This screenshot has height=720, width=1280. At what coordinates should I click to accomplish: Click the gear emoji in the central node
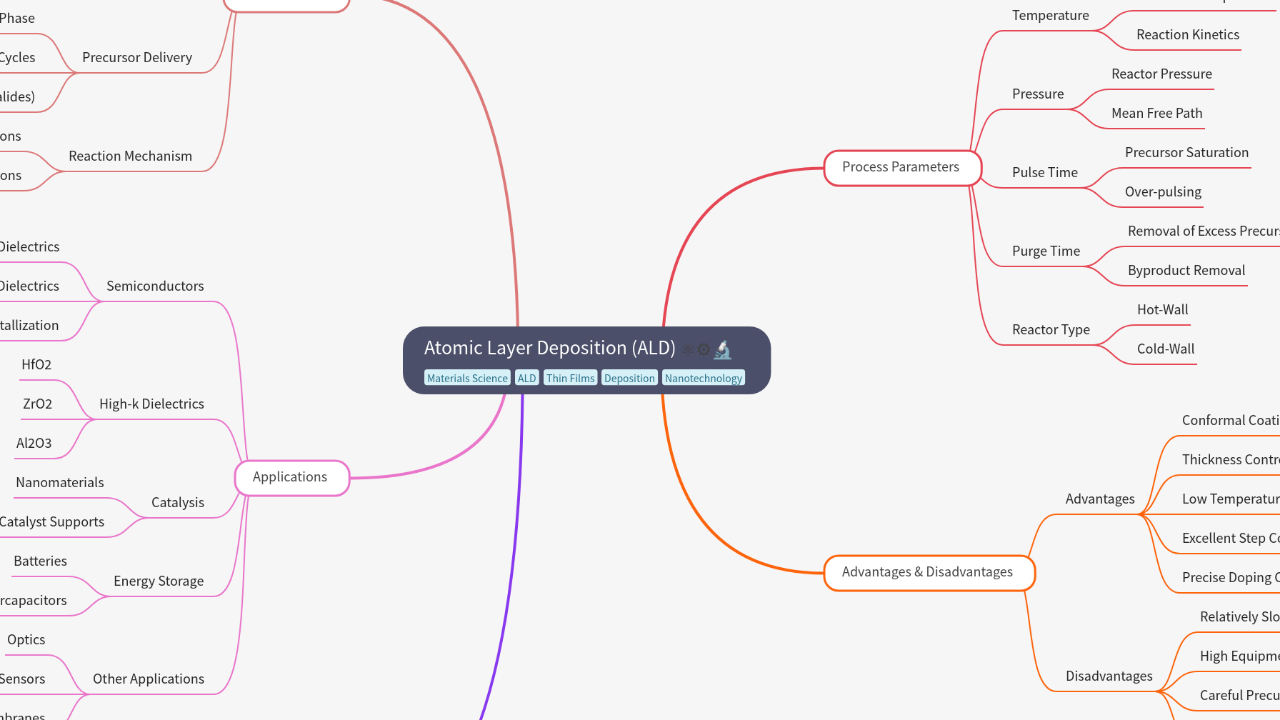[x=704, y=349]
